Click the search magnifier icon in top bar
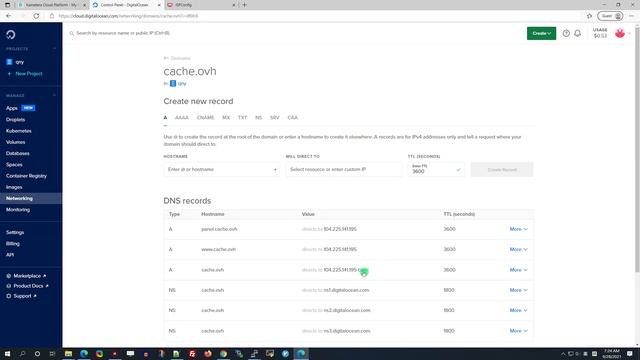The width and height of the screenshot is (640, 360). (x=71, y=33)
